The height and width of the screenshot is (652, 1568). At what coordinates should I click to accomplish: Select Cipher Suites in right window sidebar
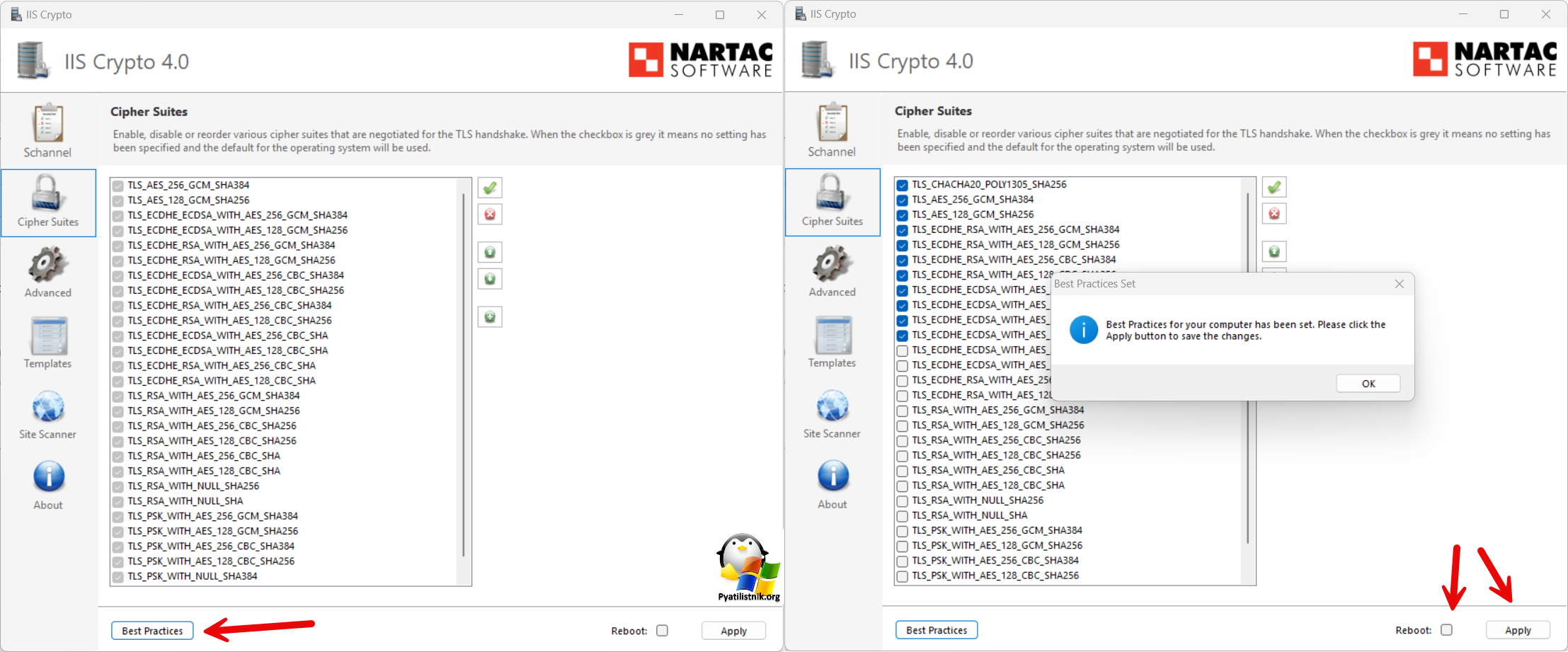832,202
